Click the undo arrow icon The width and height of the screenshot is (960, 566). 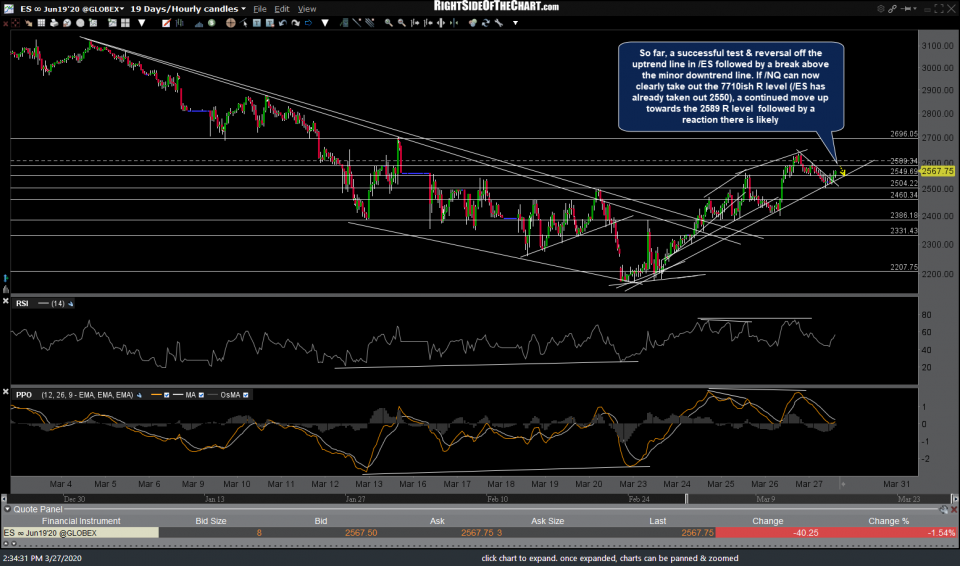[x=283, y=23]
